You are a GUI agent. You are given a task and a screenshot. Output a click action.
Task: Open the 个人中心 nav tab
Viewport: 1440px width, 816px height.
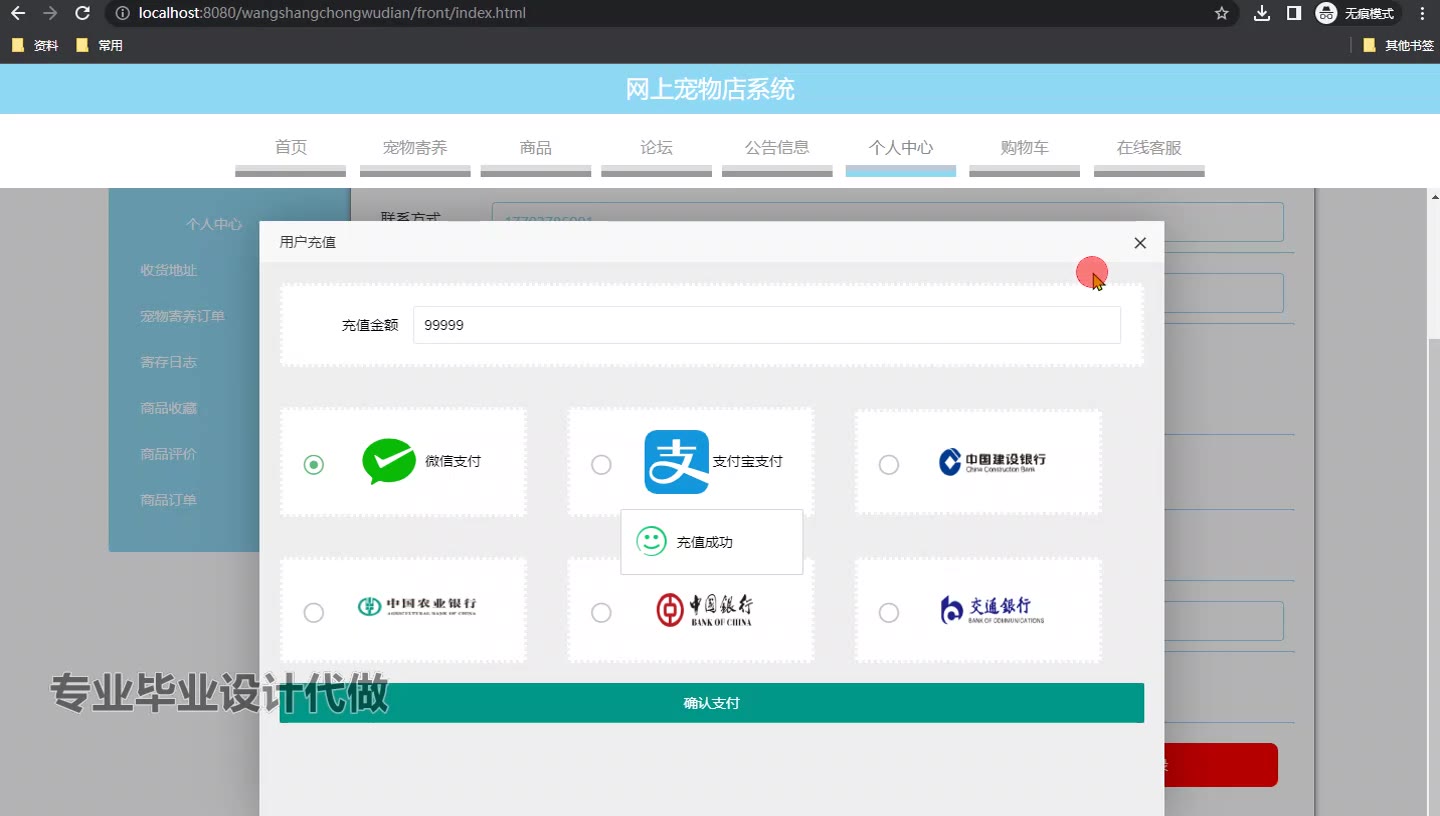point(901,148)
